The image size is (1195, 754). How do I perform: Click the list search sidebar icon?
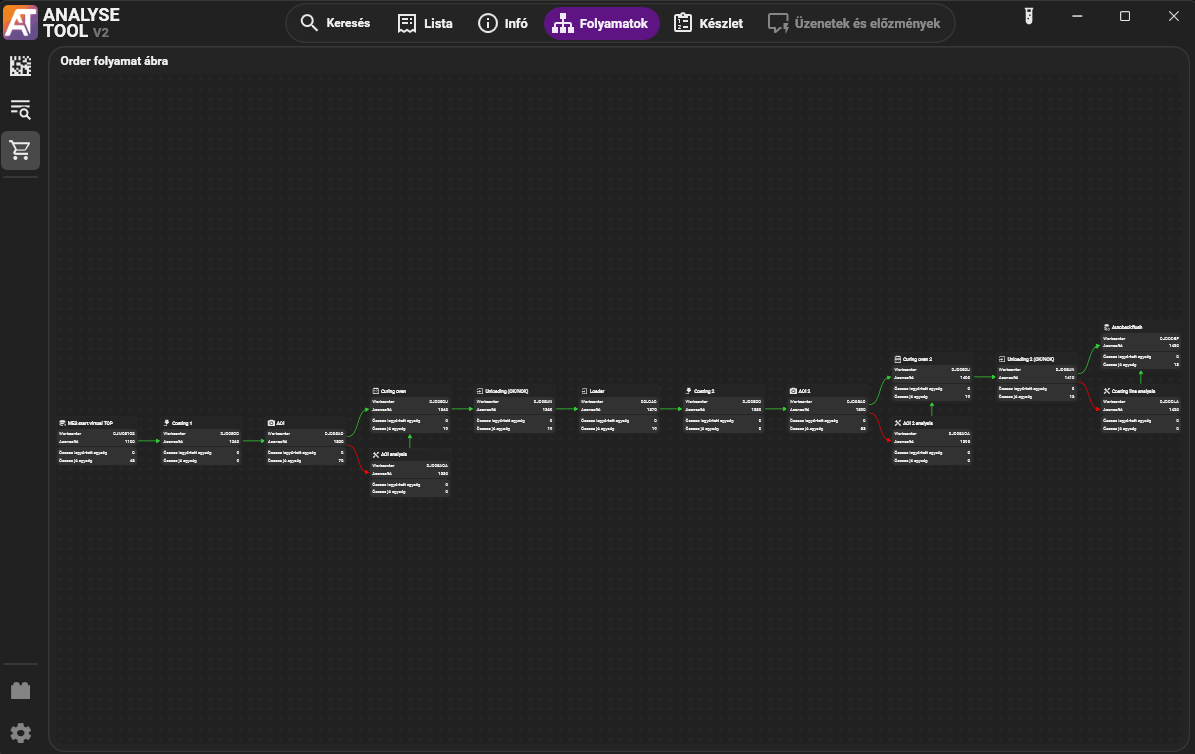[21, 109]
